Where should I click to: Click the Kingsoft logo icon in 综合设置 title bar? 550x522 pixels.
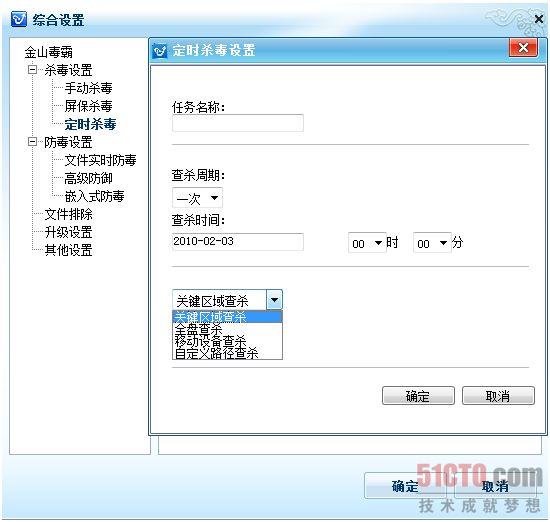click(19, 19)
